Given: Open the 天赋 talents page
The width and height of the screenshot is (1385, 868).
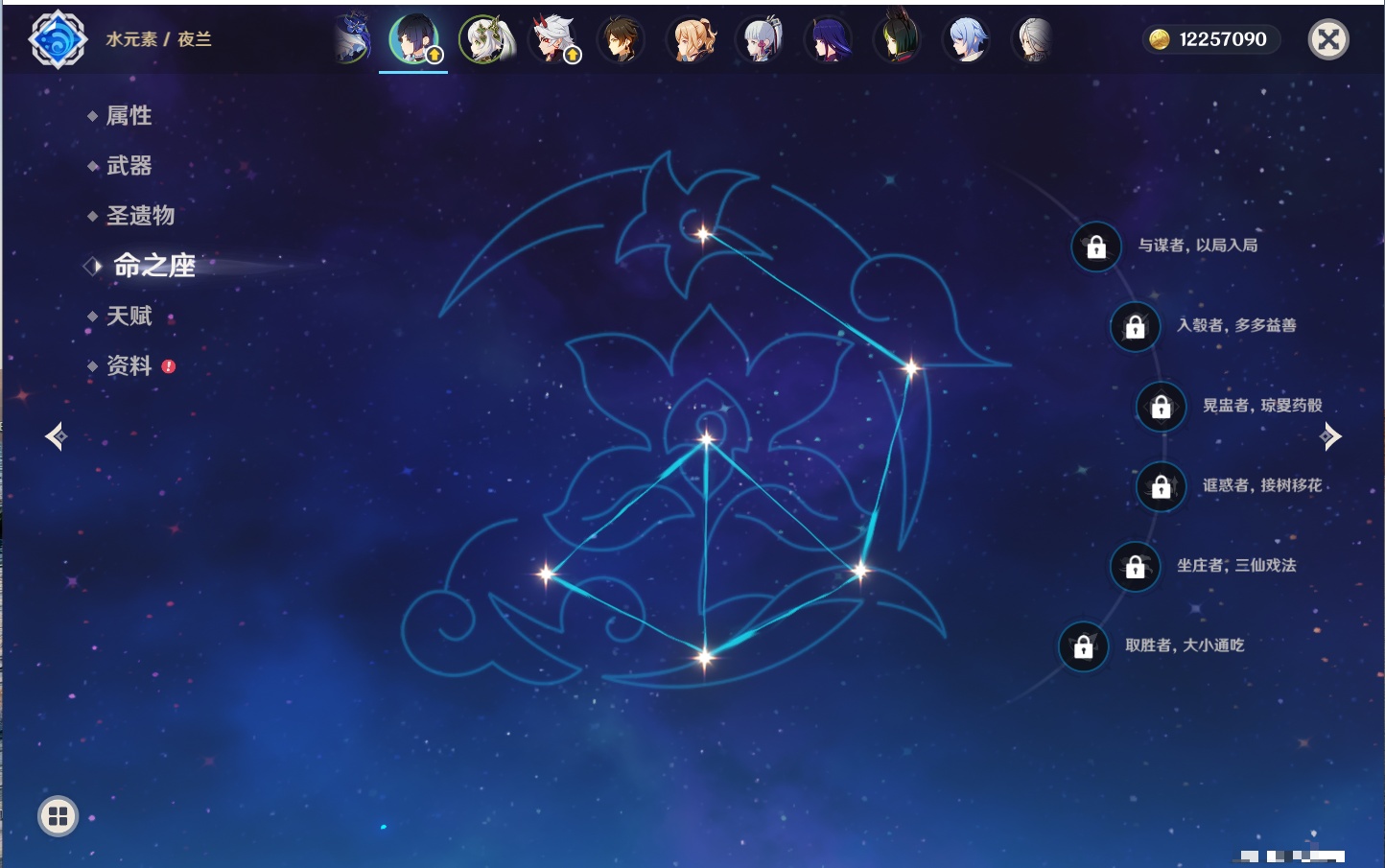Looking at the screenshot, I should [129, 316].
